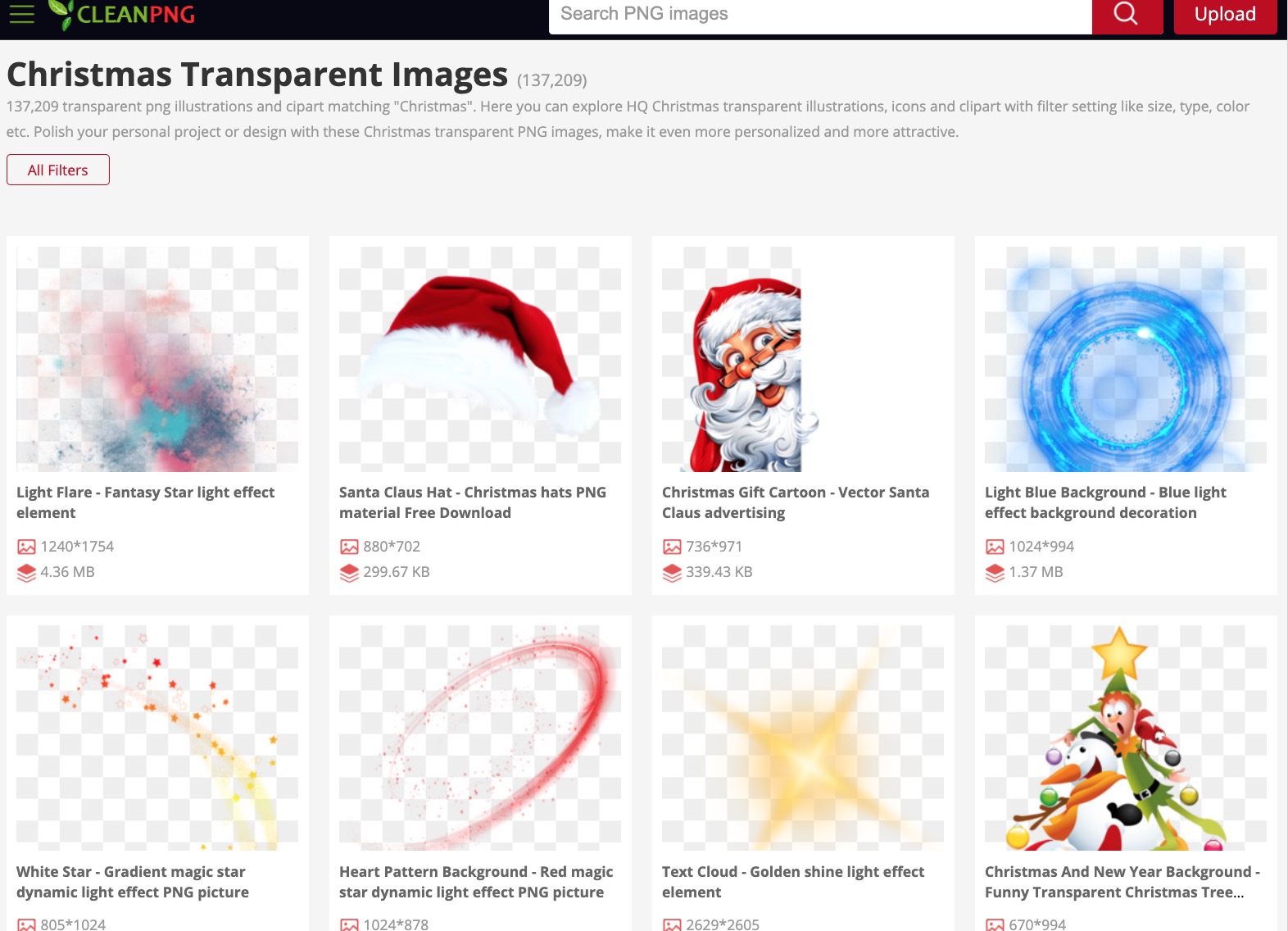1288x931 pixels.
Task: Click file-size layers icon beside 4.36 MB
Action: 26,572
